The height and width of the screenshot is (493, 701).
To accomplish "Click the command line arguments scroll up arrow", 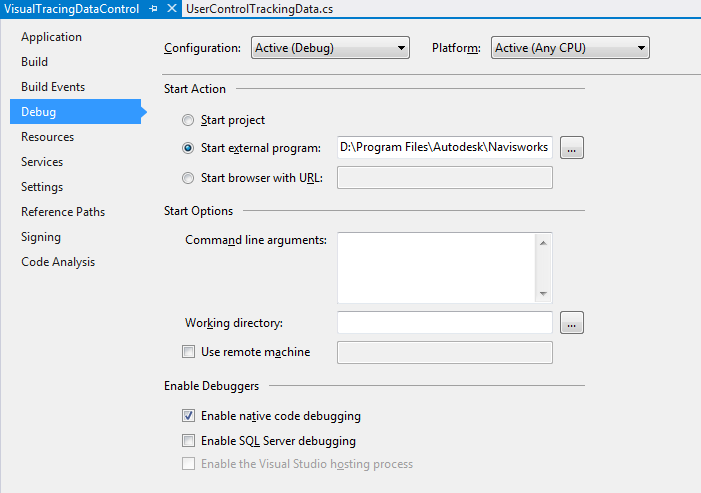I will click(543, 242).
